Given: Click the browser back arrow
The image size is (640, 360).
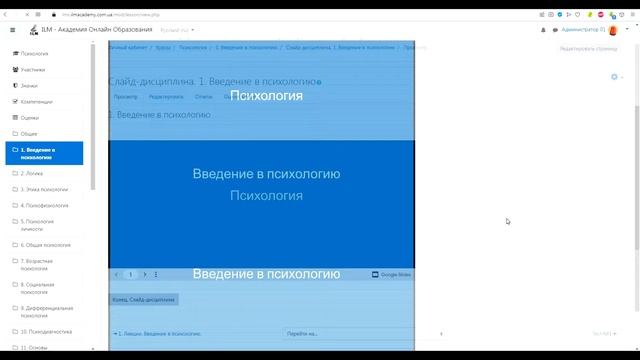Looking at the screenshot, I should point(5,14).
